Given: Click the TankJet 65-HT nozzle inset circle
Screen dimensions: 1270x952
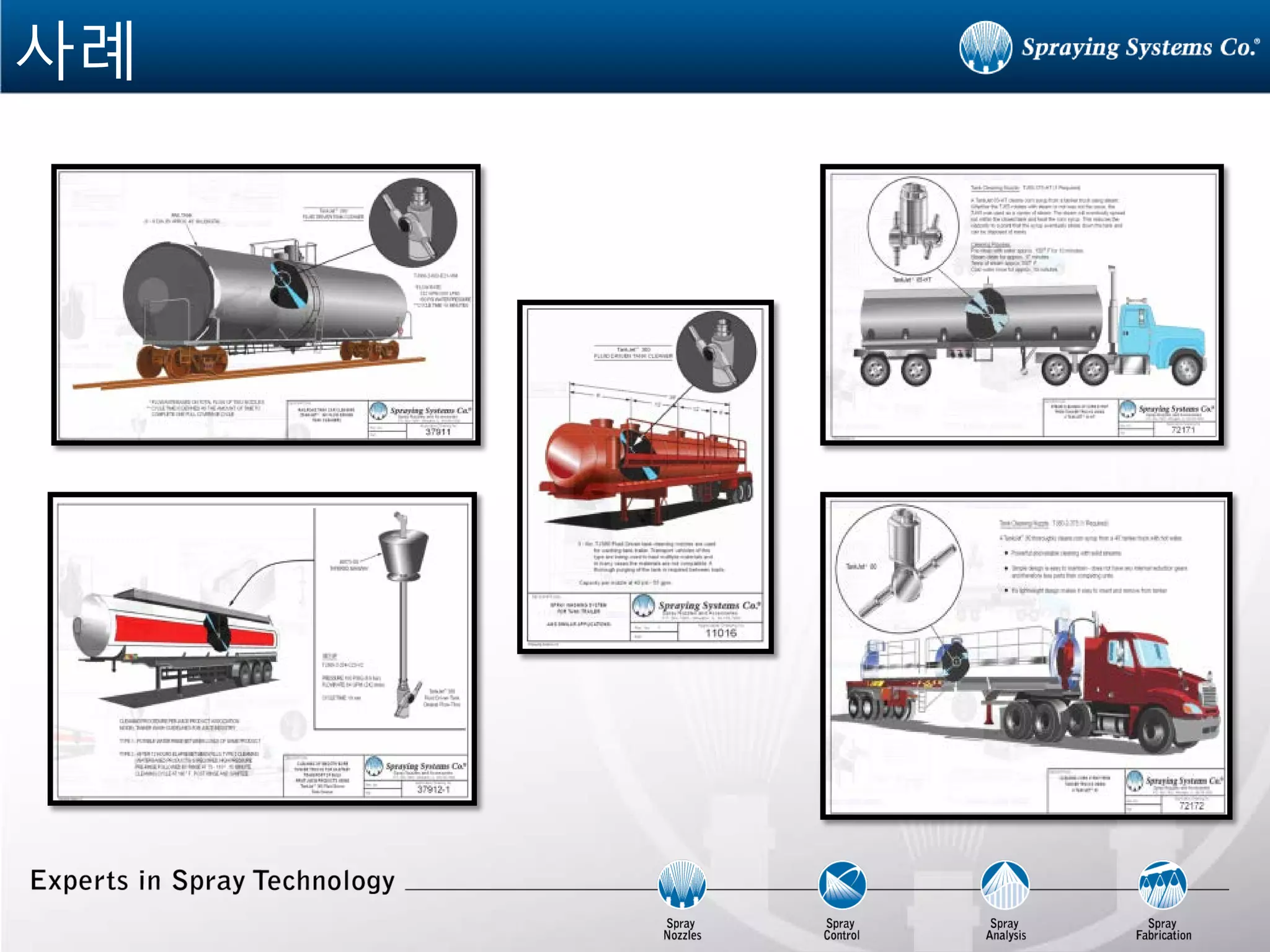Looking at the screenshot, I should point(913,226).
